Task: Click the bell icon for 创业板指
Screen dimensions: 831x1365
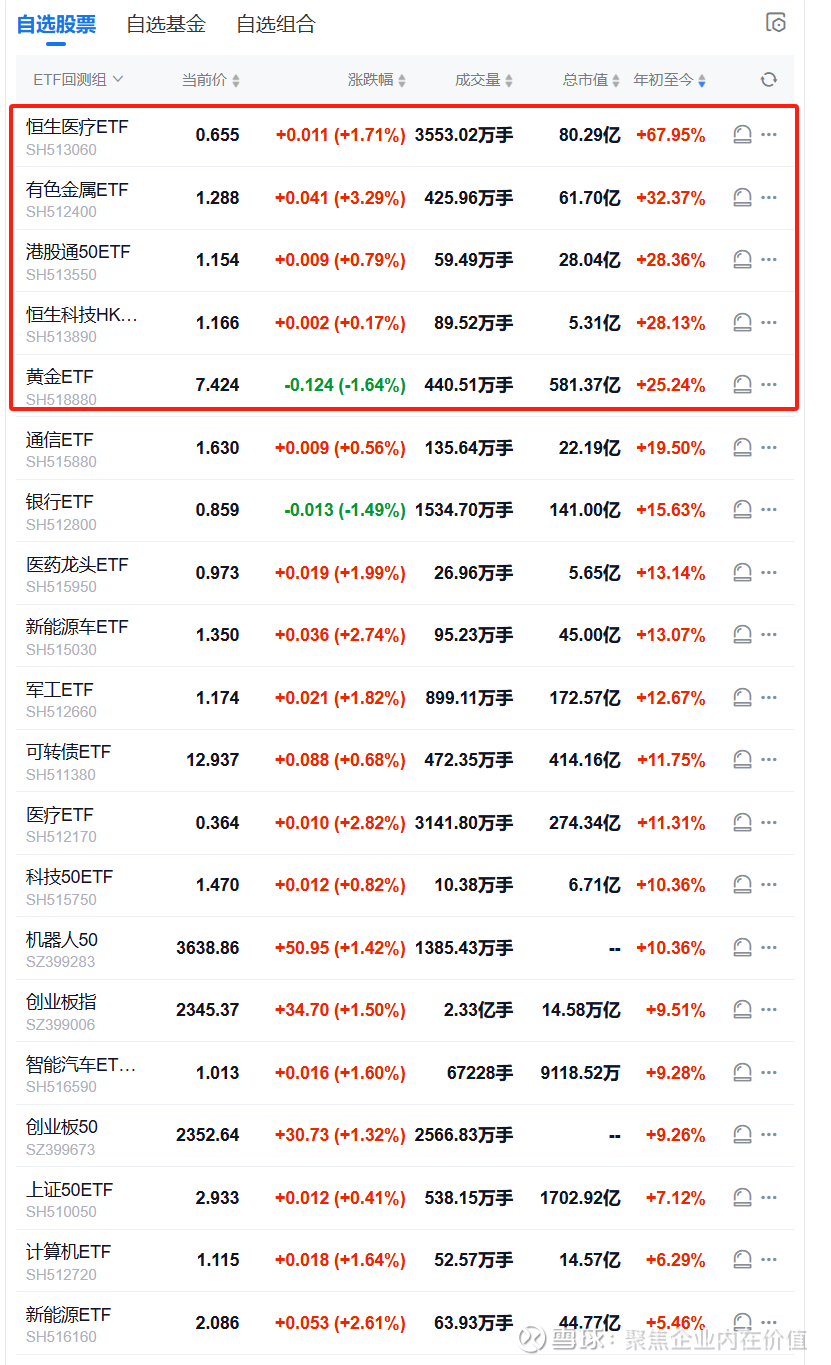Action: [742, 1010]
